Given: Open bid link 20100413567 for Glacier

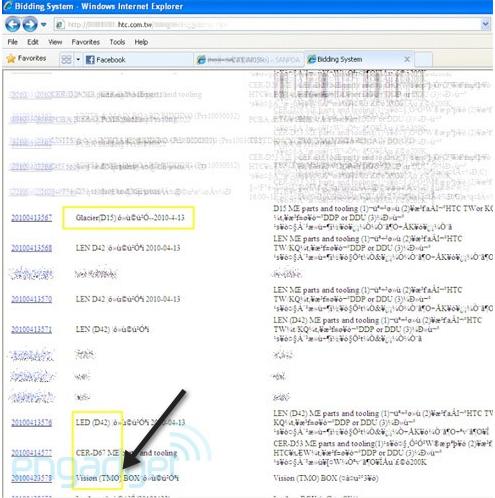Looking at the screenshot, I should click(x=32, y=218).
